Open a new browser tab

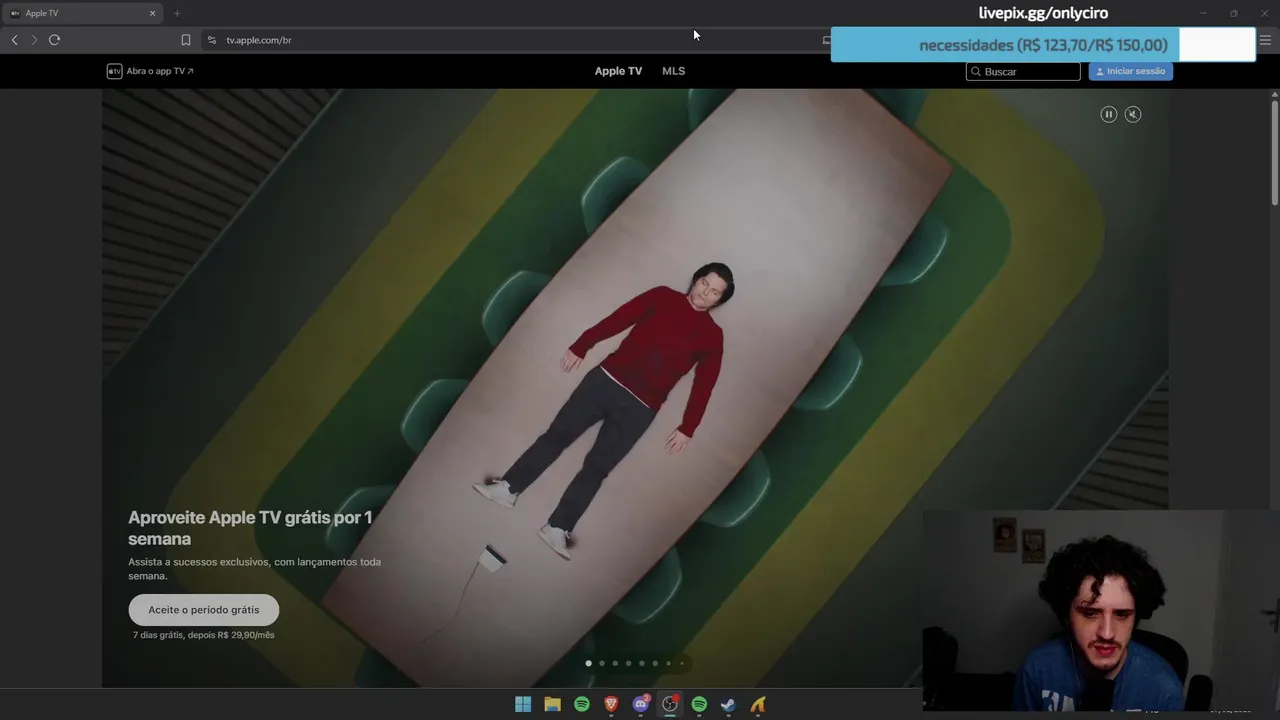176,13
